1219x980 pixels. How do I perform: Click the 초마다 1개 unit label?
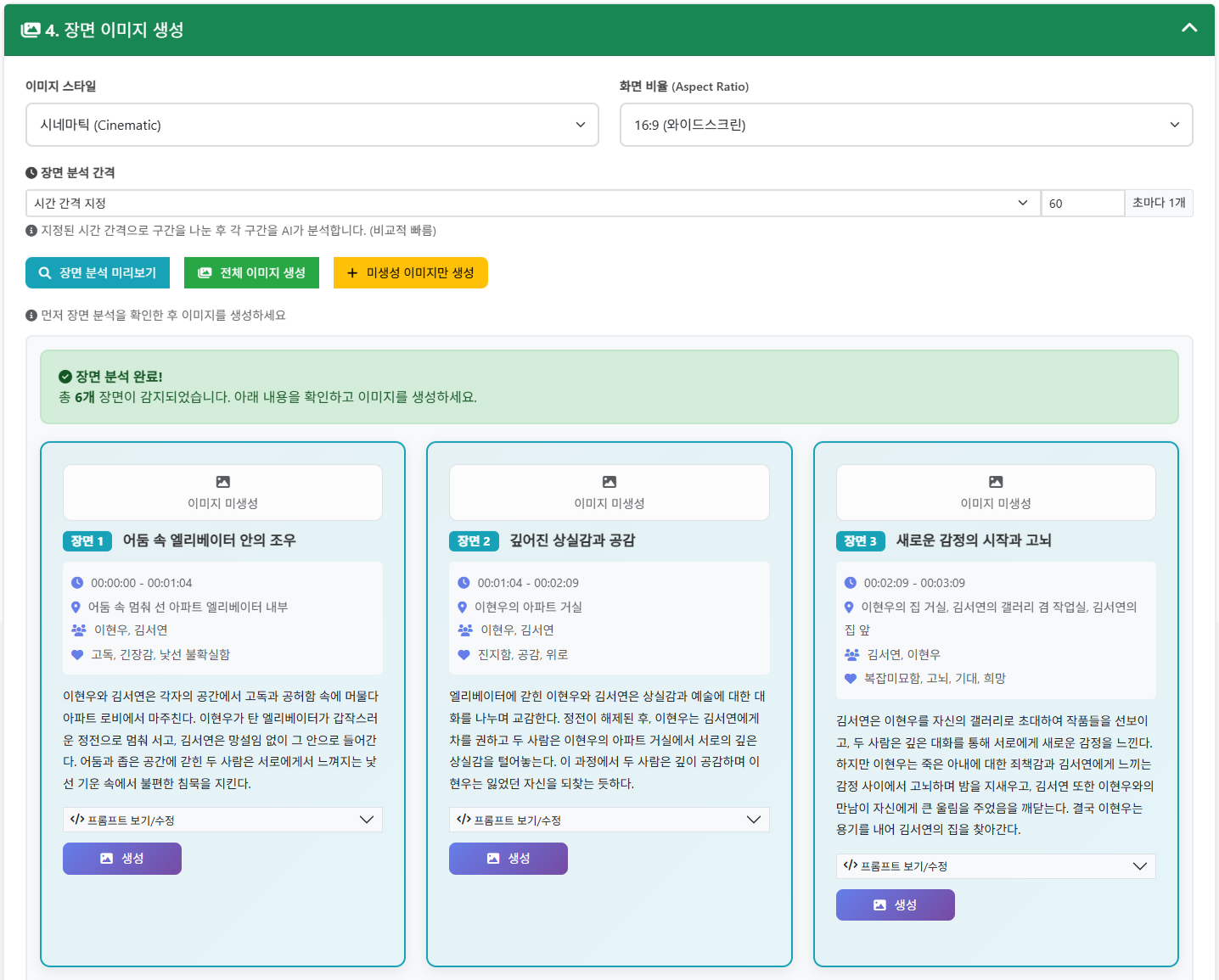coord(1160,203)
